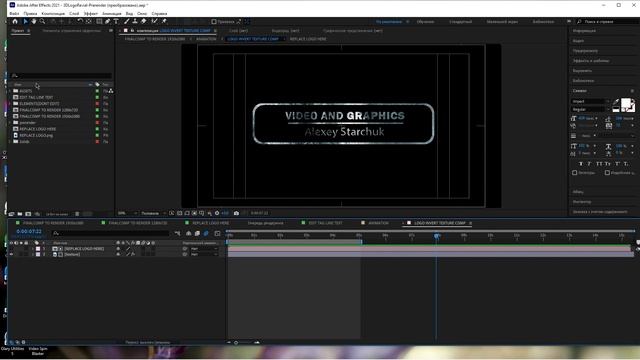
Task: Open the Window menu
Action: coord(142,13)
